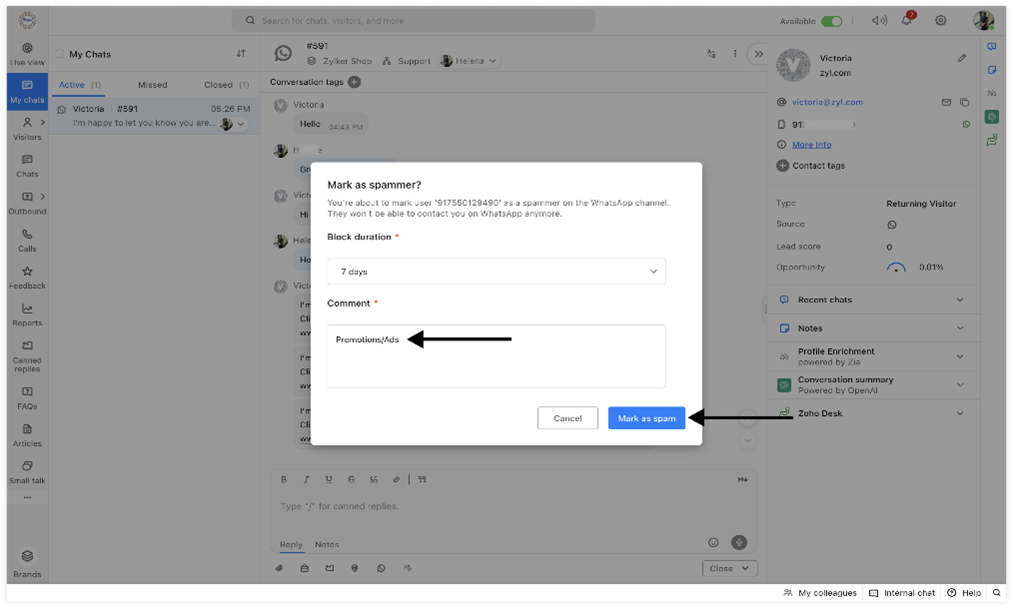Open the settings gear icon
Viewport: 1013px width, 608px height.
(x=941, y=20)
